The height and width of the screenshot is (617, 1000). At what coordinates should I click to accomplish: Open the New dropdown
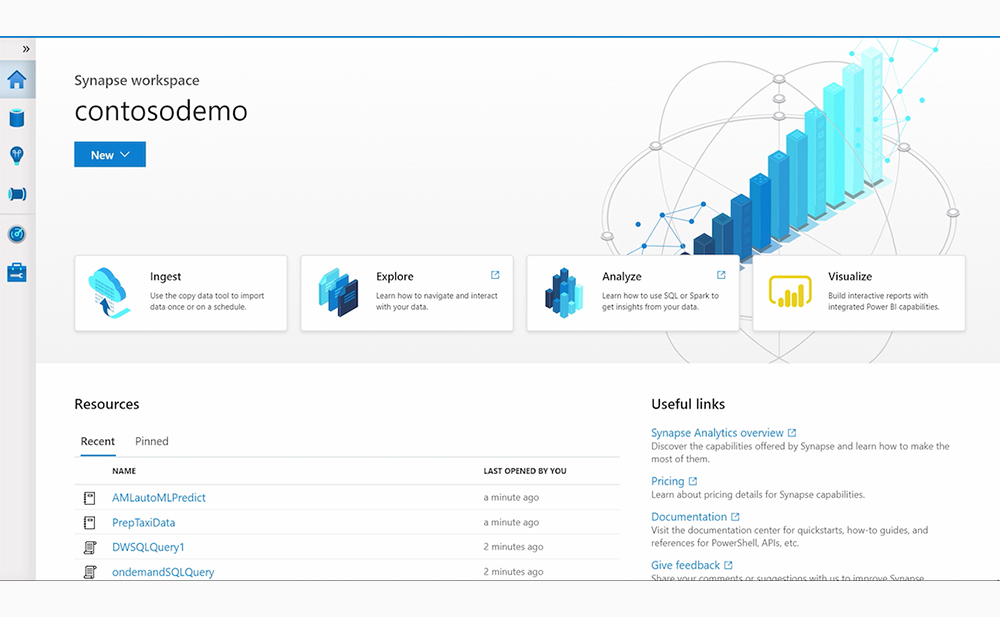109,154
